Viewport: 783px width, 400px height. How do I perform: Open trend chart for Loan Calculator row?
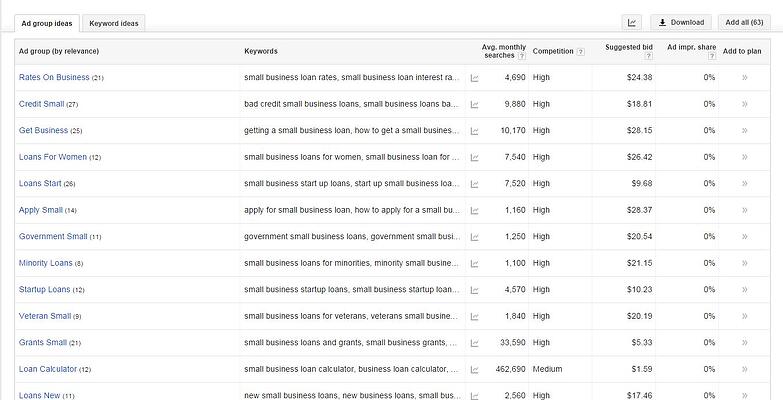point(474,370)
